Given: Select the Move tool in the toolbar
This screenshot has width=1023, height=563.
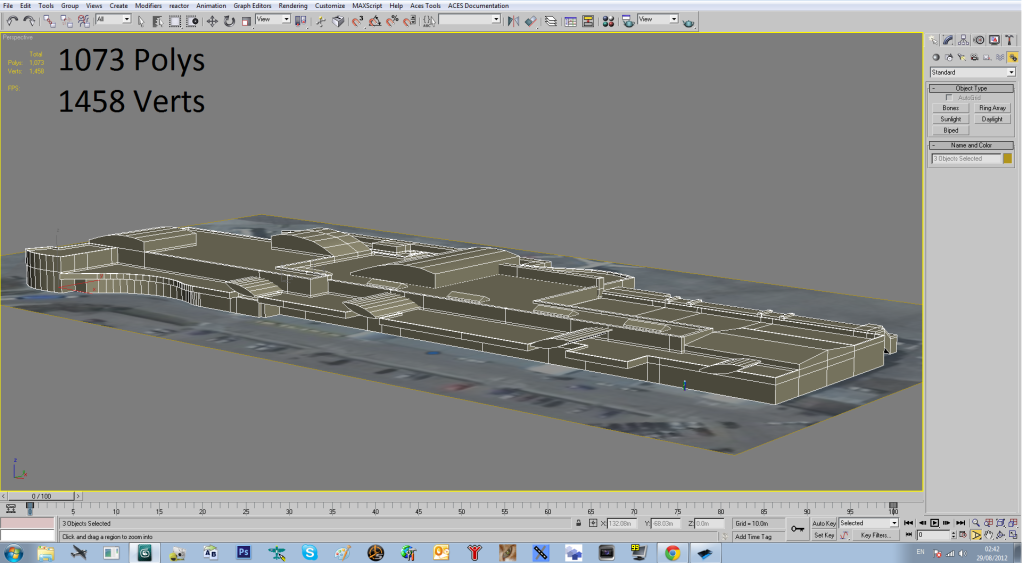Looking at the screenshot, I should (212, 20).
